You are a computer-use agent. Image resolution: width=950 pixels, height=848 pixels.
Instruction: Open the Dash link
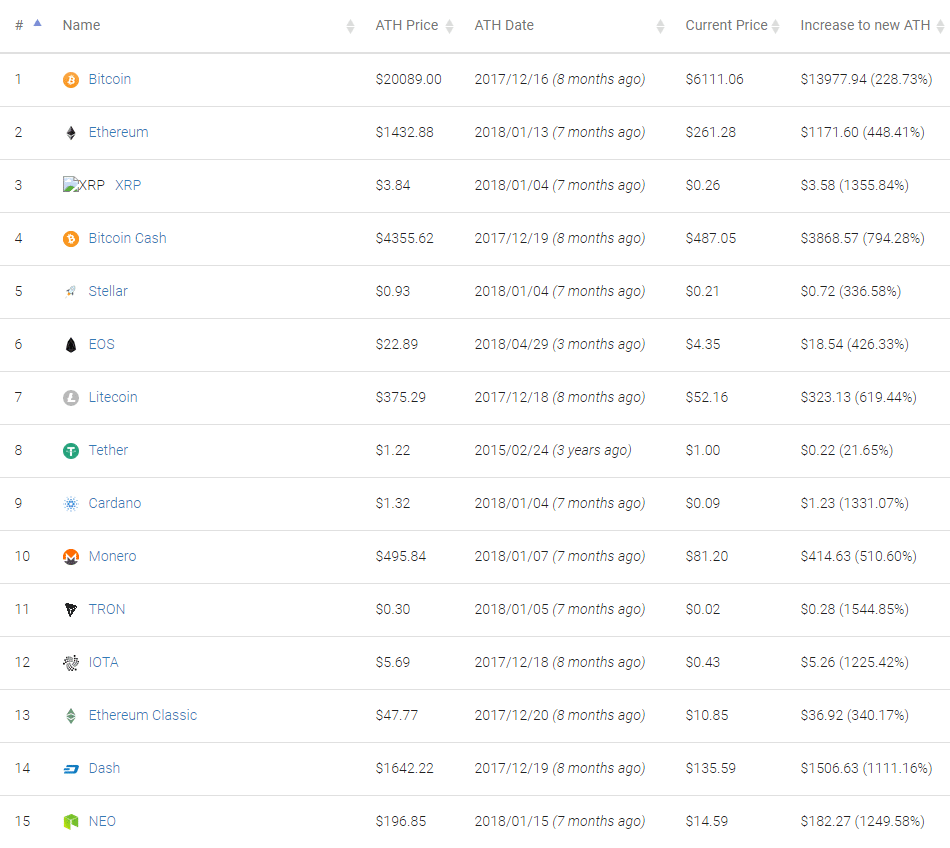tap(104, 768)
